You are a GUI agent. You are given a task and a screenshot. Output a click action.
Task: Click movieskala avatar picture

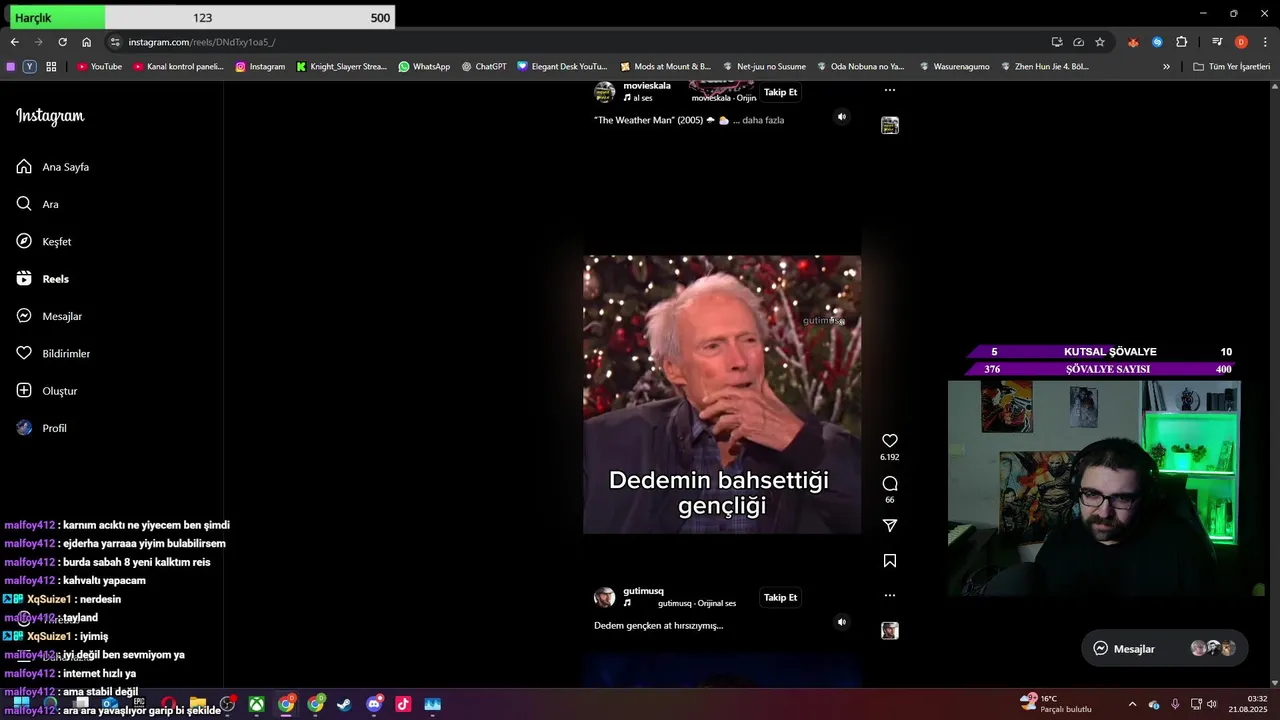pos(605,92)
